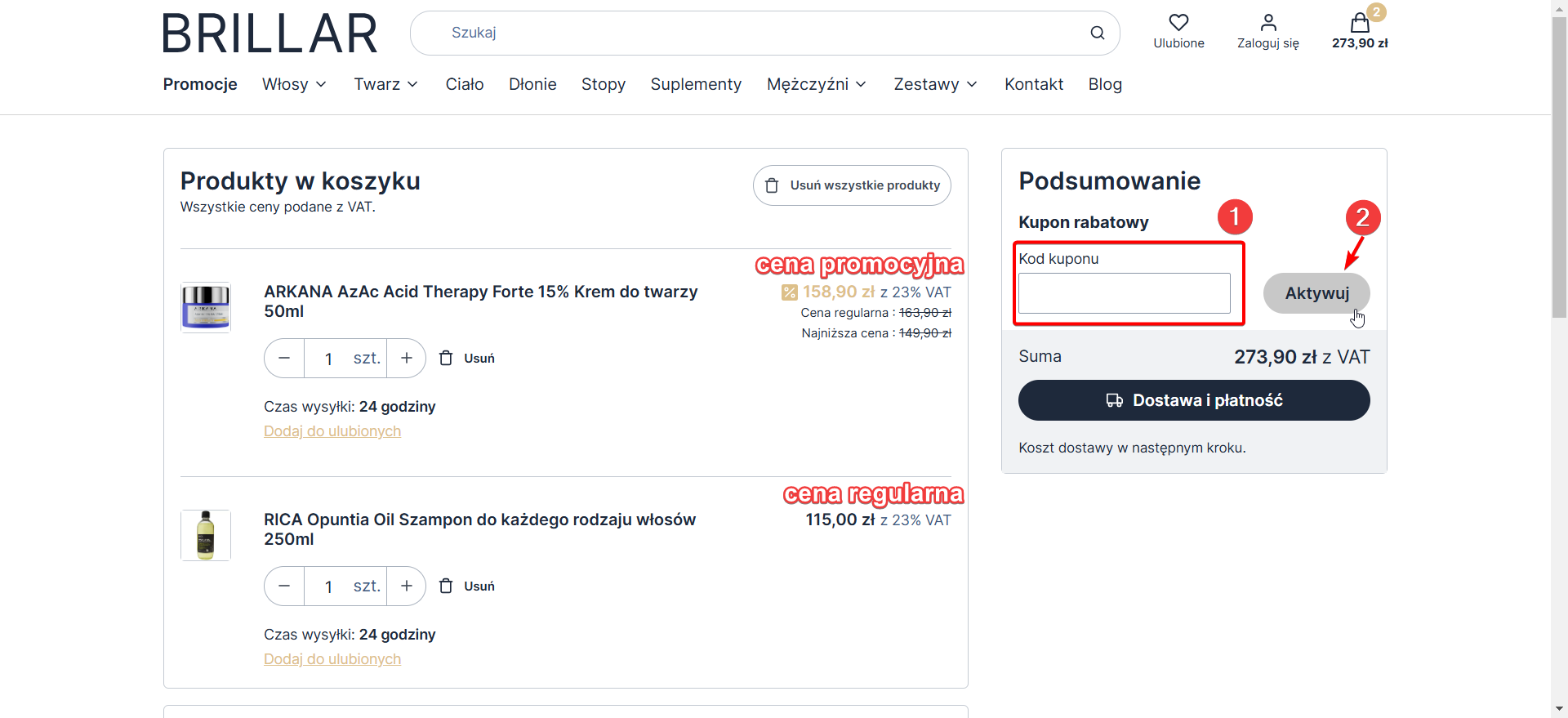
Task: Open the Suplementy category
Action: click(x=696, y=84)
